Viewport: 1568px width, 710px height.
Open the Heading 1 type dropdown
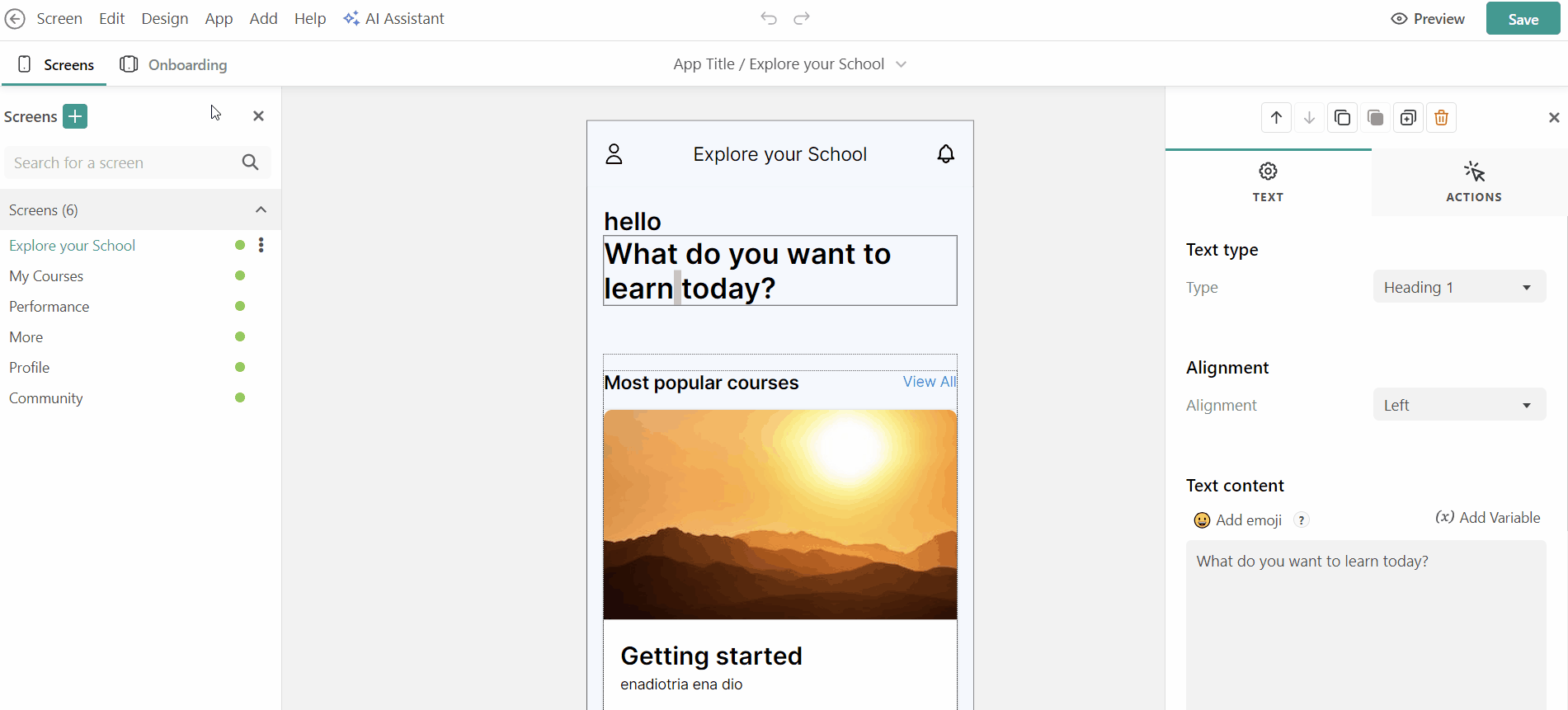(x=1459, y=287)
